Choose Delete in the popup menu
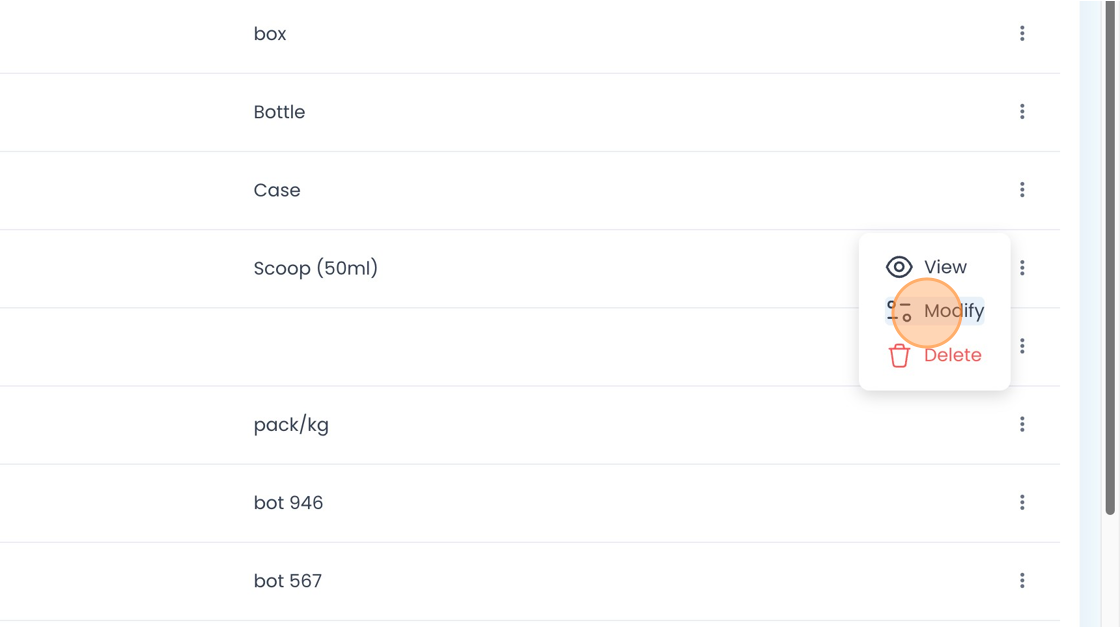Image resolution: width=1120 pixels, height=628 pixels. click(934, 355)
